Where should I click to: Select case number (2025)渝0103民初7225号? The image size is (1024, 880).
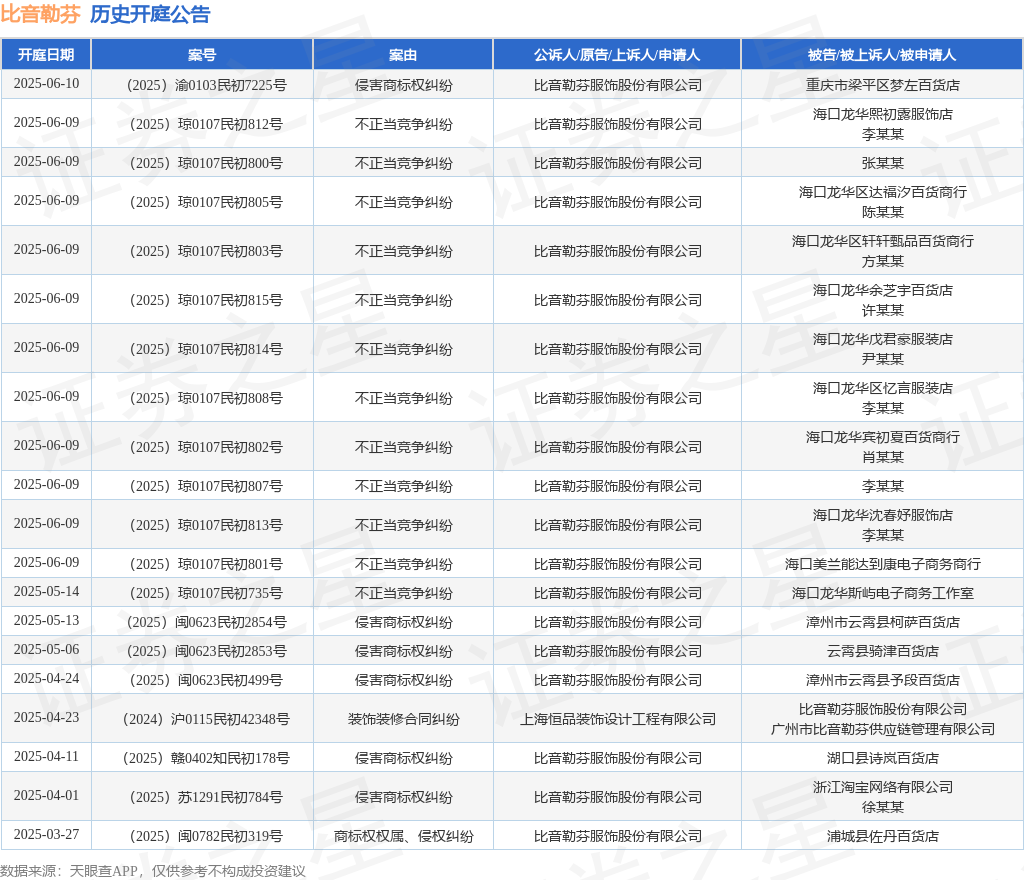tap(206, 85)
